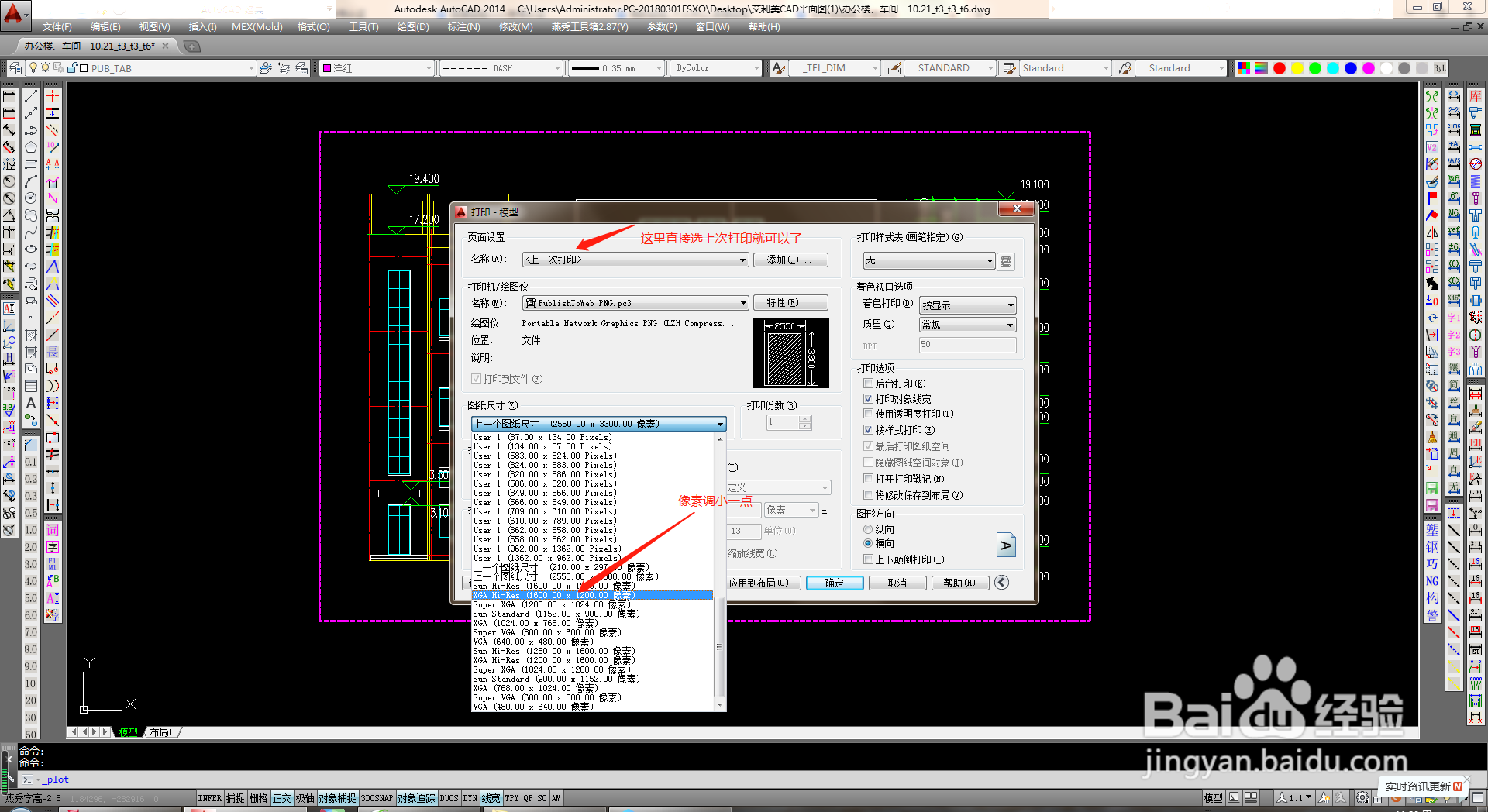Enable the 使用透明度打印 checkbox
Screen dimensions: 1488x812
click(x=869, y=414)
